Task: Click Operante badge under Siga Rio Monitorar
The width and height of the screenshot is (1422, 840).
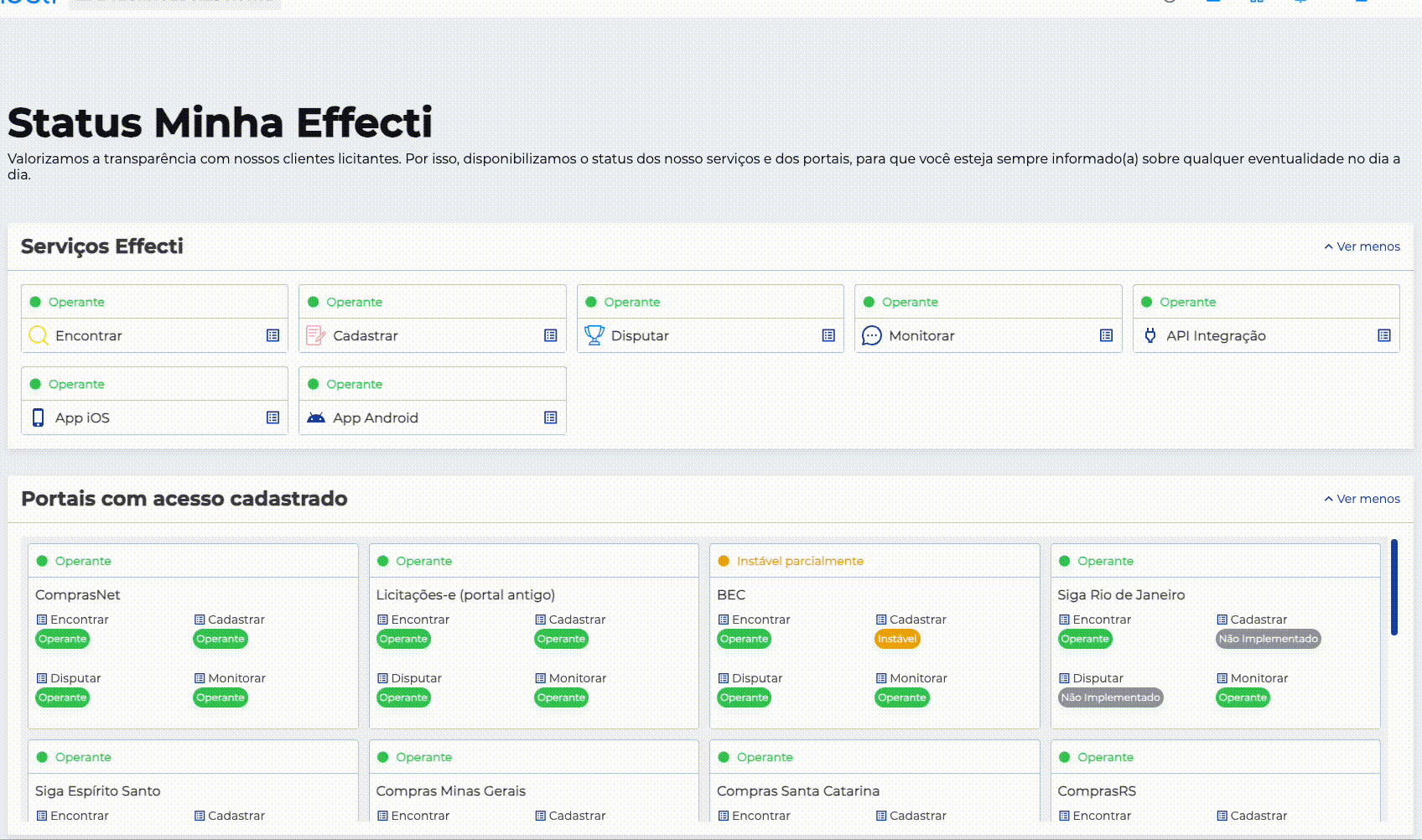Action: tap(1243, 697)
